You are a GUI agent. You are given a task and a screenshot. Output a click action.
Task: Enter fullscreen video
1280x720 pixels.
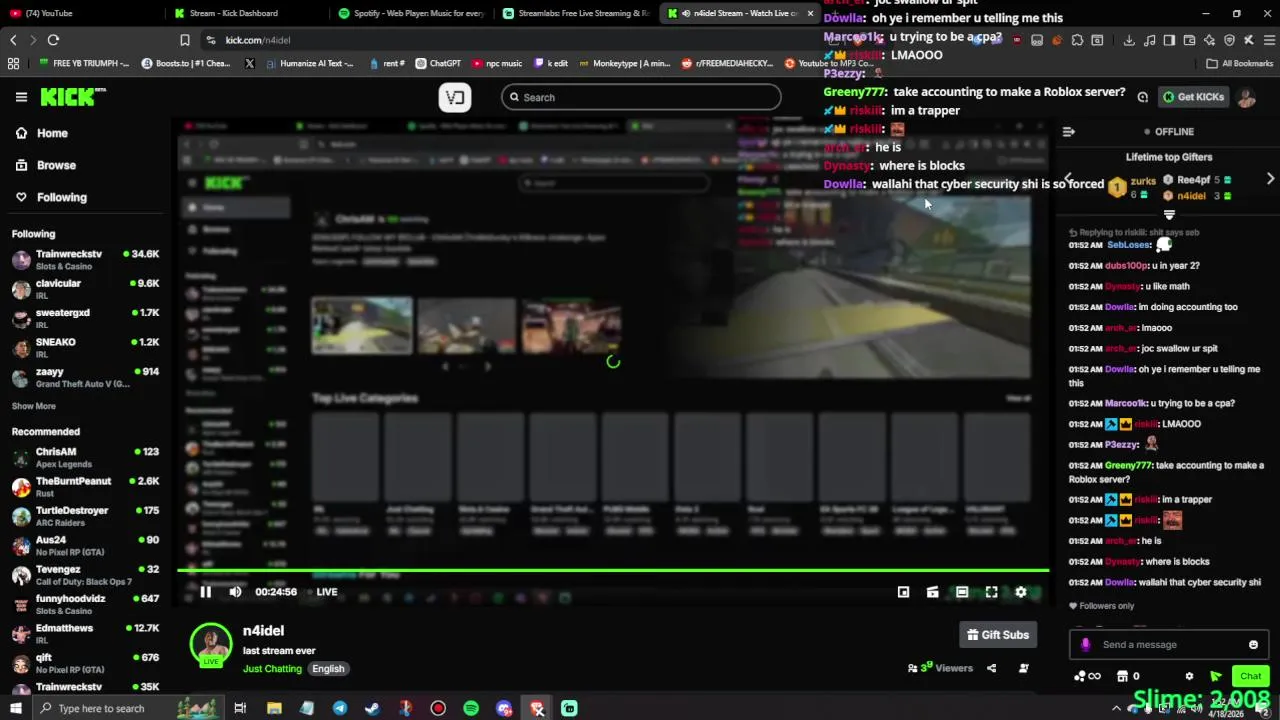[991, 592]
